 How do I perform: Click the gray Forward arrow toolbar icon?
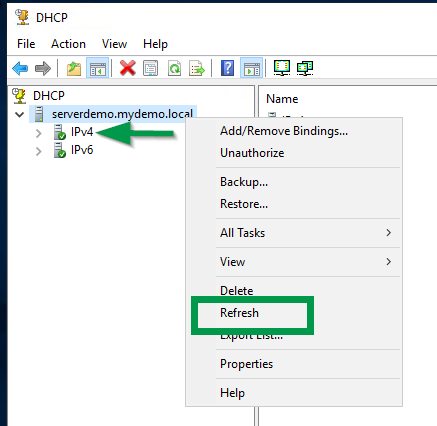[43, 68]
